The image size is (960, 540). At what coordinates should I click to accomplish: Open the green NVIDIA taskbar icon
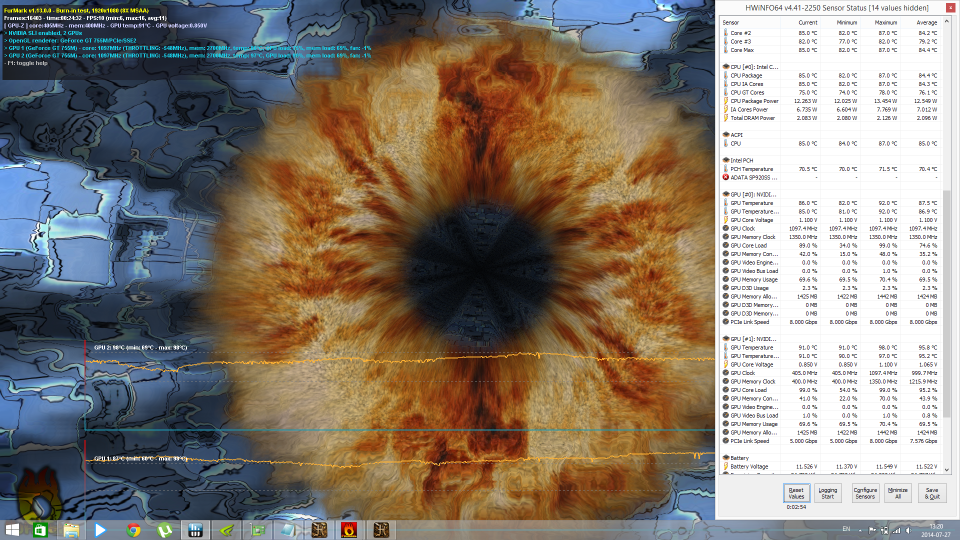tap(227, 530)
